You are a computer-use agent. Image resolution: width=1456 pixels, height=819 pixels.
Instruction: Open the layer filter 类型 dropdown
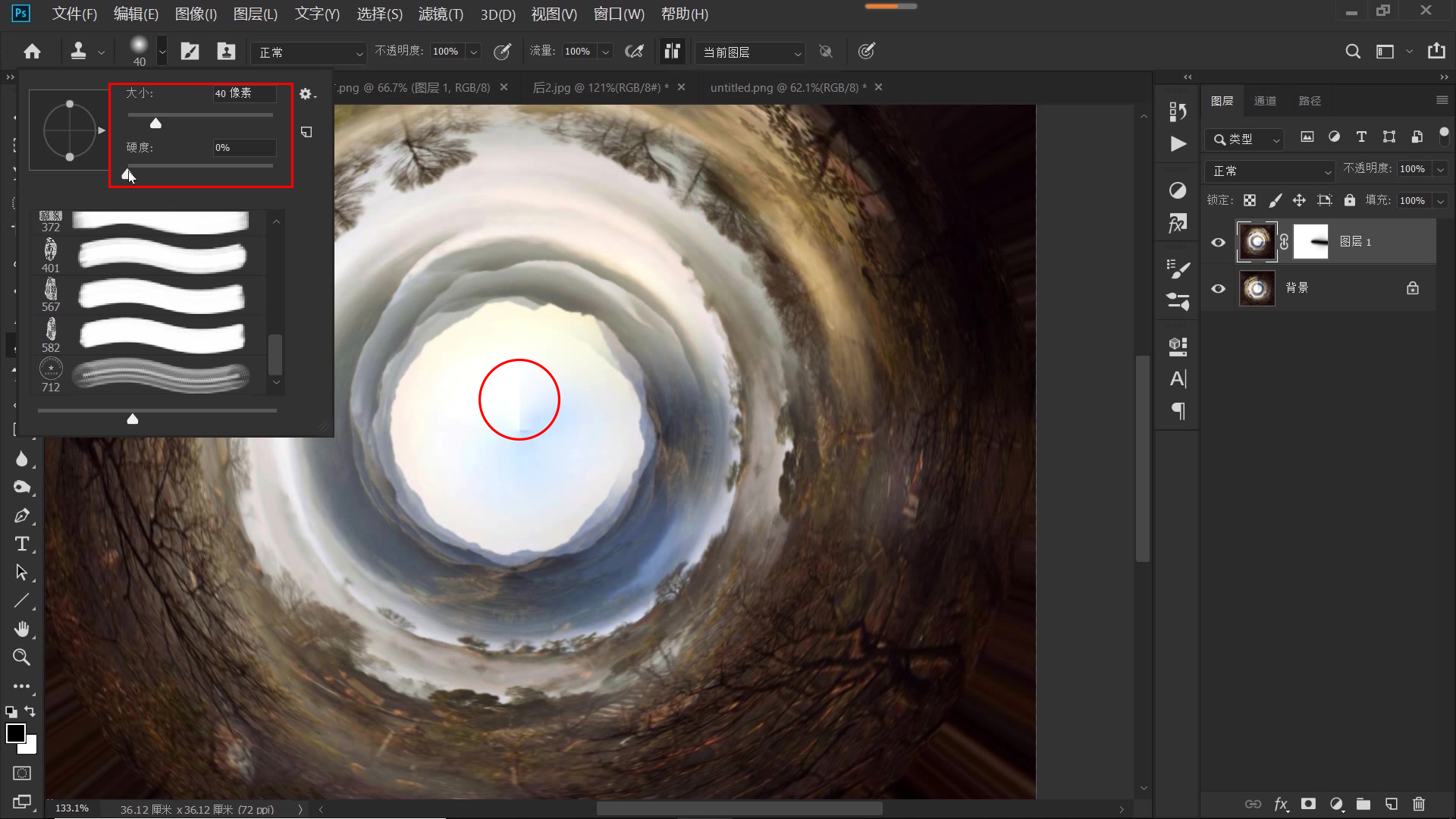(x=1245, y=140)
